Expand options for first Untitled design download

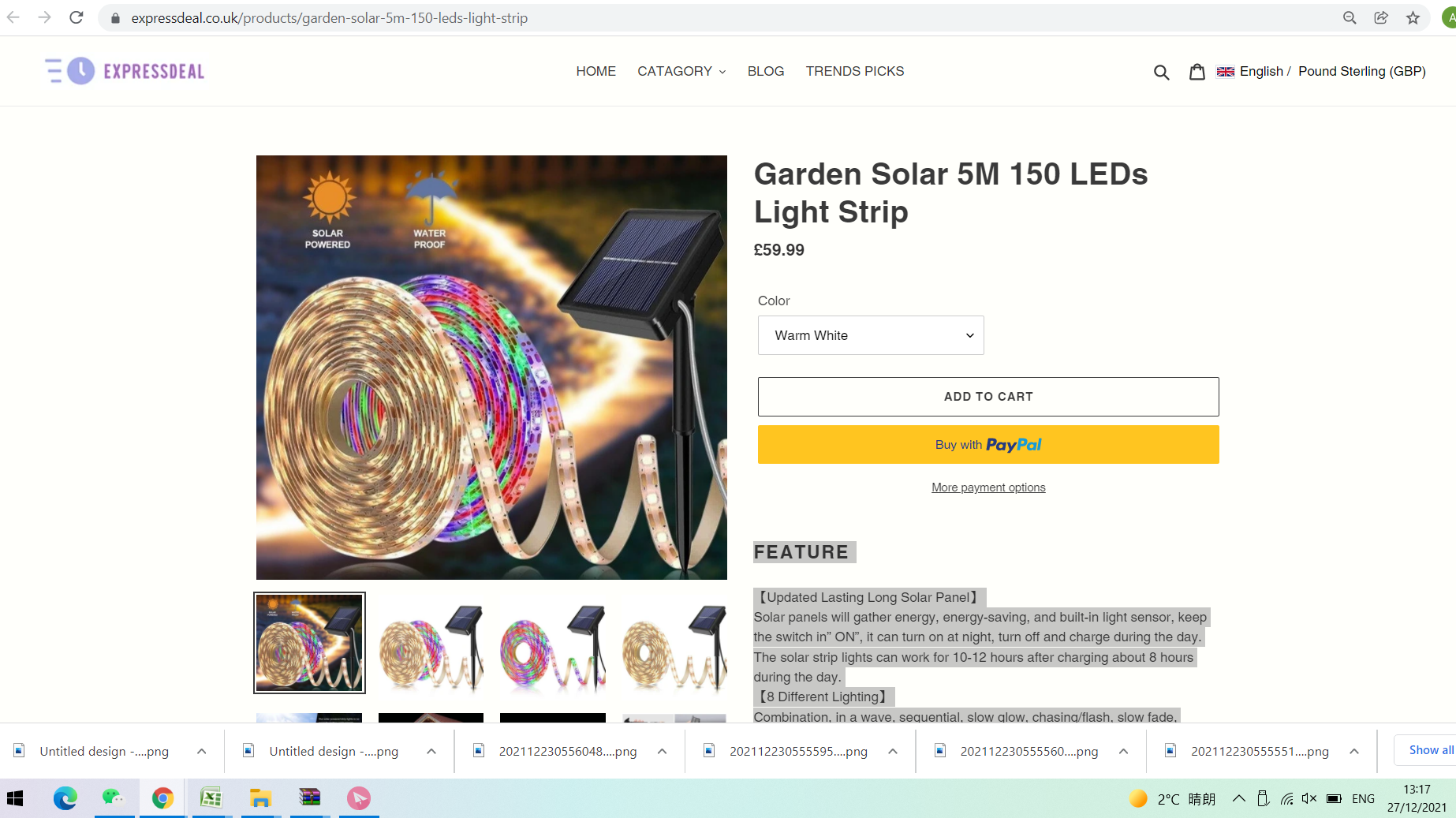[202, 751]
